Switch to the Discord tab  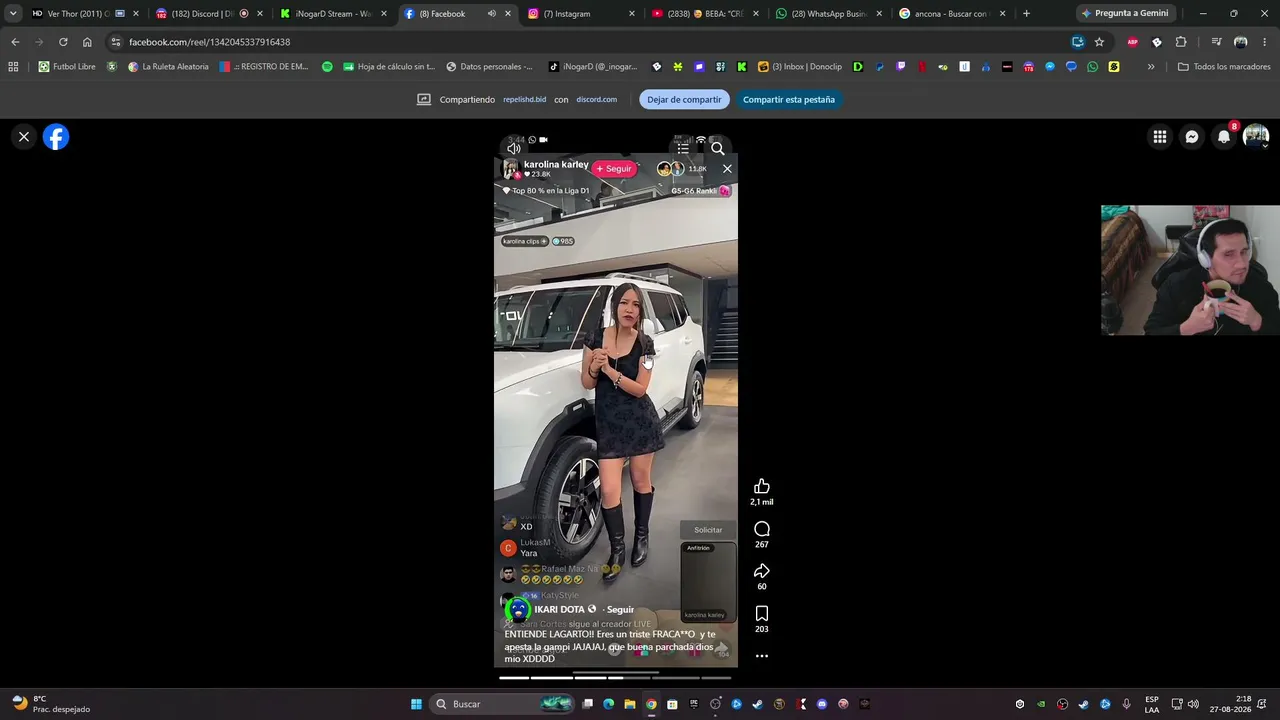point(201,14)
